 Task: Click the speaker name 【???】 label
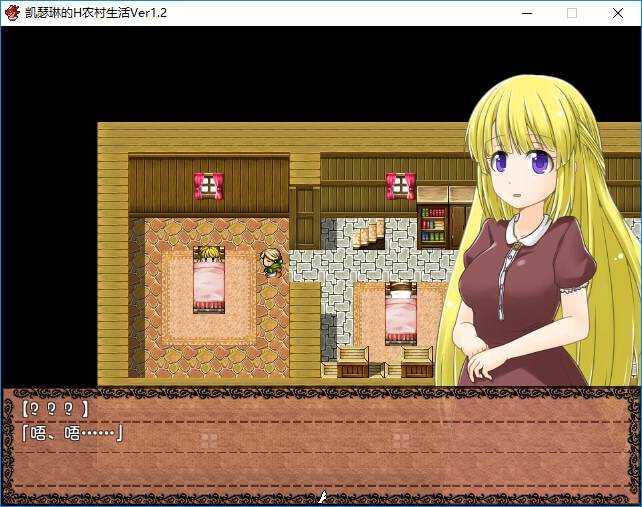(54, 409)
